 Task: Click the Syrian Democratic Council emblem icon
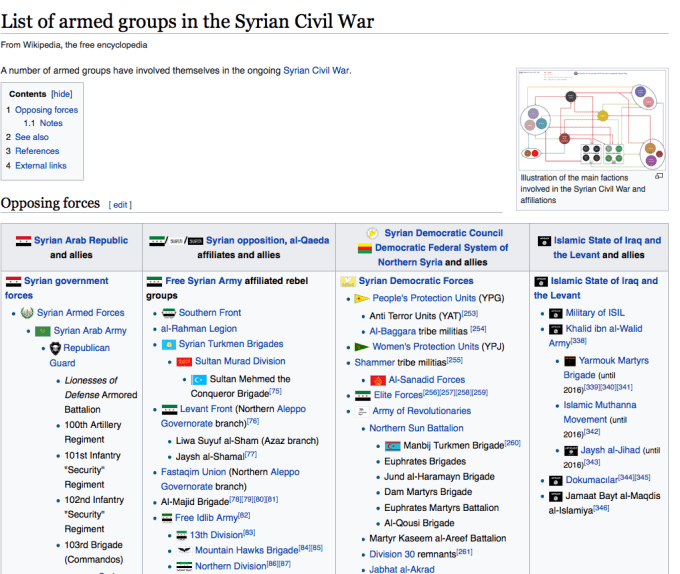(x=372, y=232)
